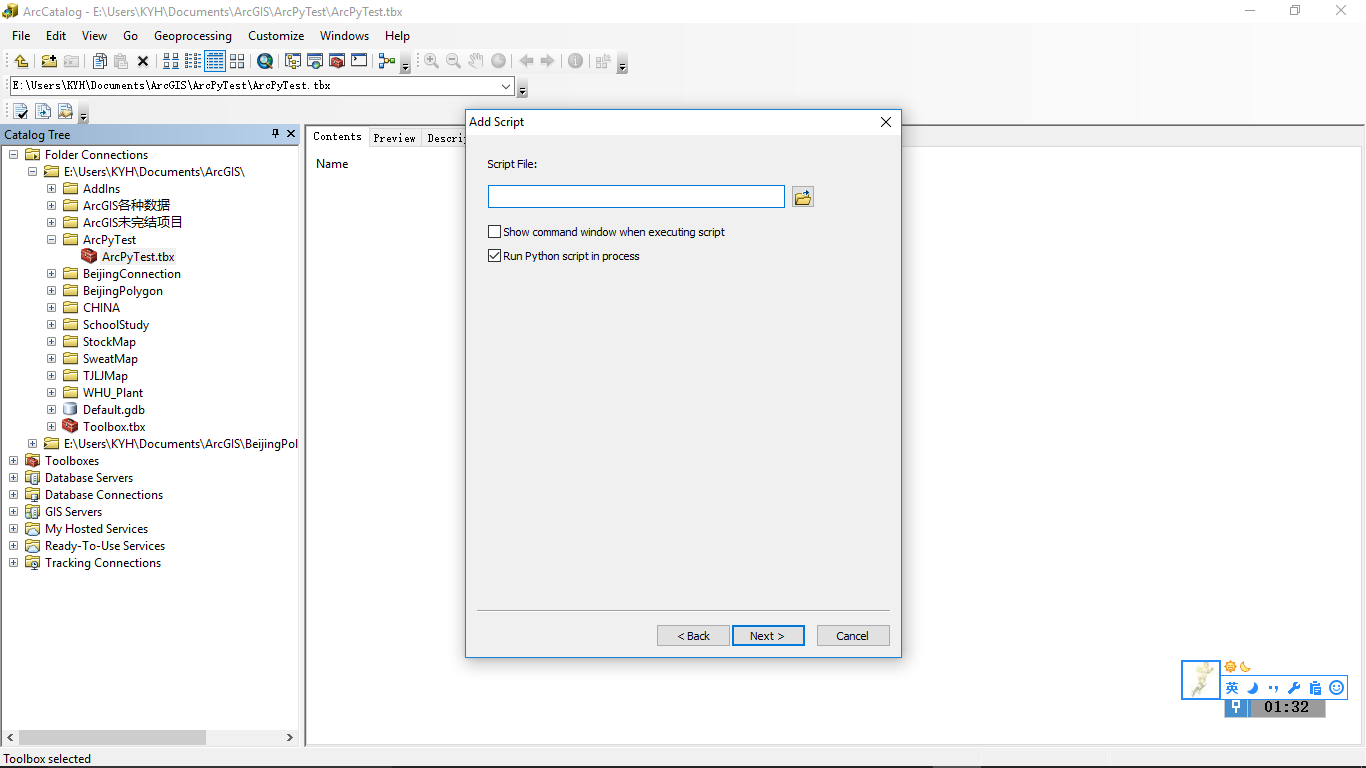This screenshot has height=768, width=1366.
Task: Expand the Database Servers node
Action: [x=14, y=478]
